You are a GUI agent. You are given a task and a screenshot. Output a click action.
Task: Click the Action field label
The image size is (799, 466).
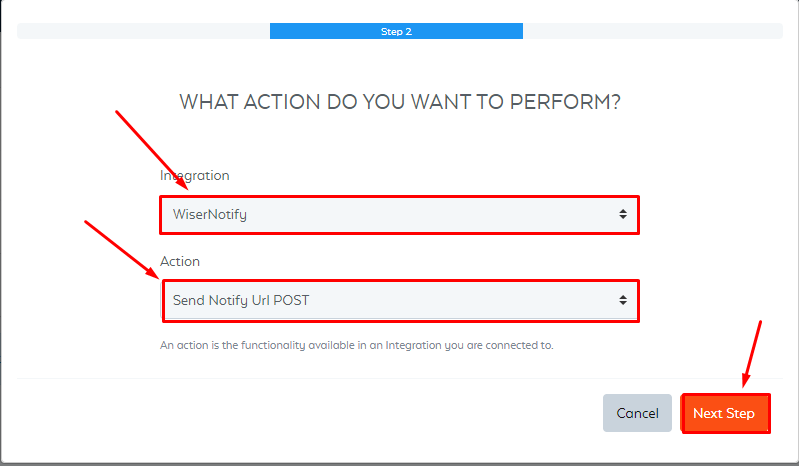click(180, 261)
